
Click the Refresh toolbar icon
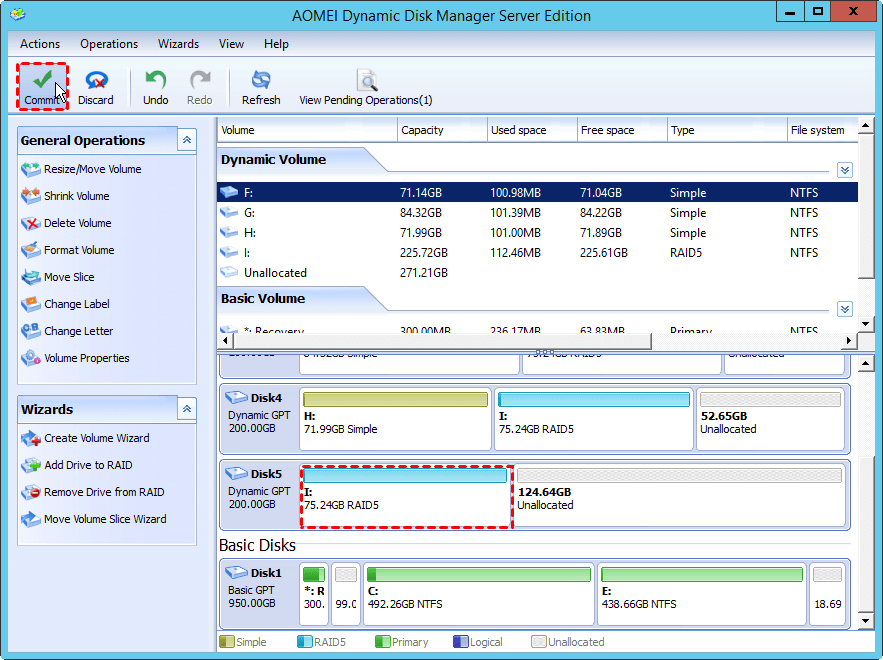(x=261, y=86)
